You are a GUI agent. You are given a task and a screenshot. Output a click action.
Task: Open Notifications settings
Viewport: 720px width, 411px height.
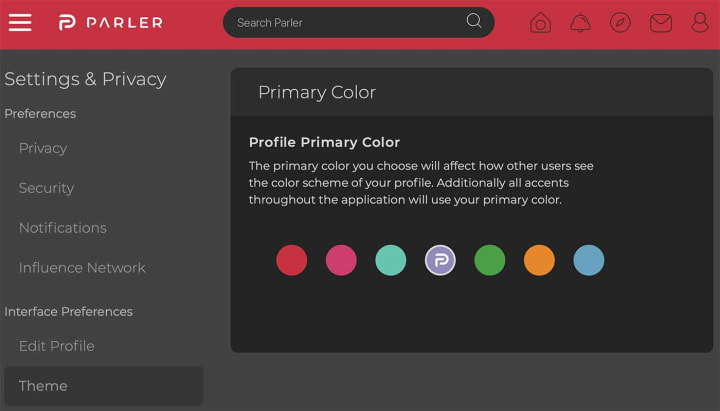pos(62,228)
